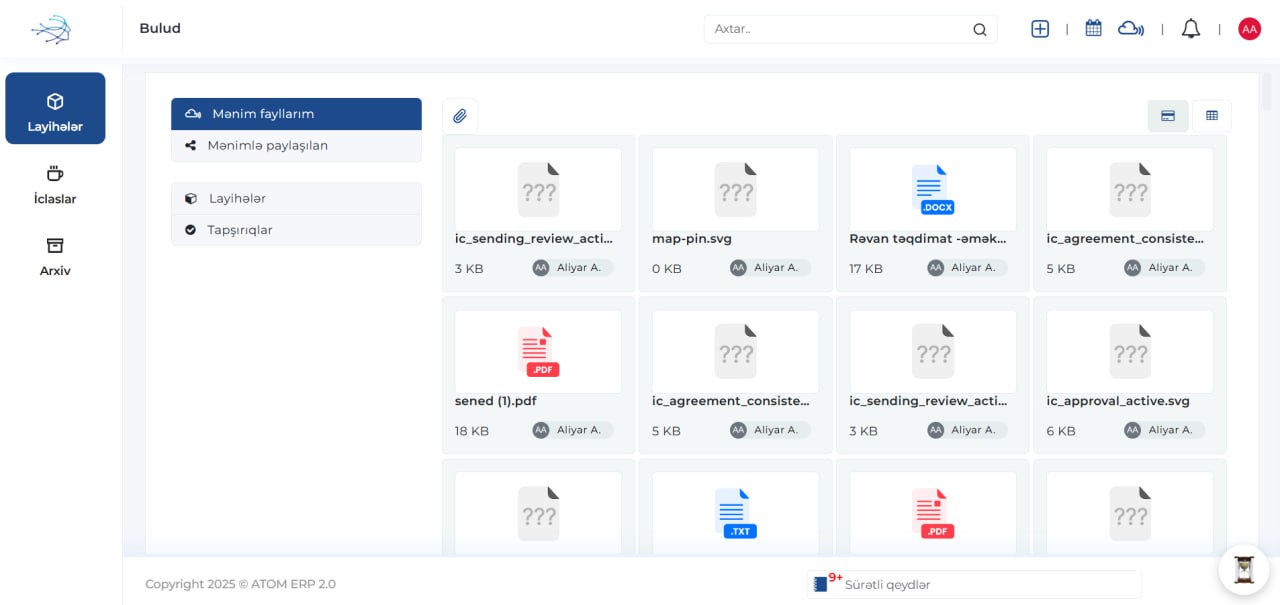
Task: Click the search magnifier icon
Action: [979, 30]
